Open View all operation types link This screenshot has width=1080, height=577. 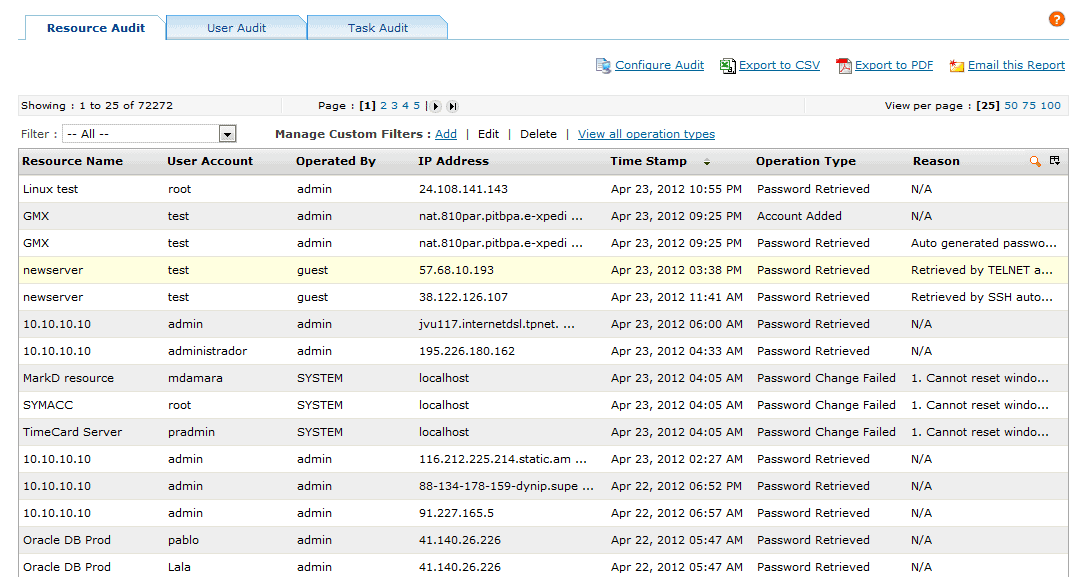[x=646, y=134]
